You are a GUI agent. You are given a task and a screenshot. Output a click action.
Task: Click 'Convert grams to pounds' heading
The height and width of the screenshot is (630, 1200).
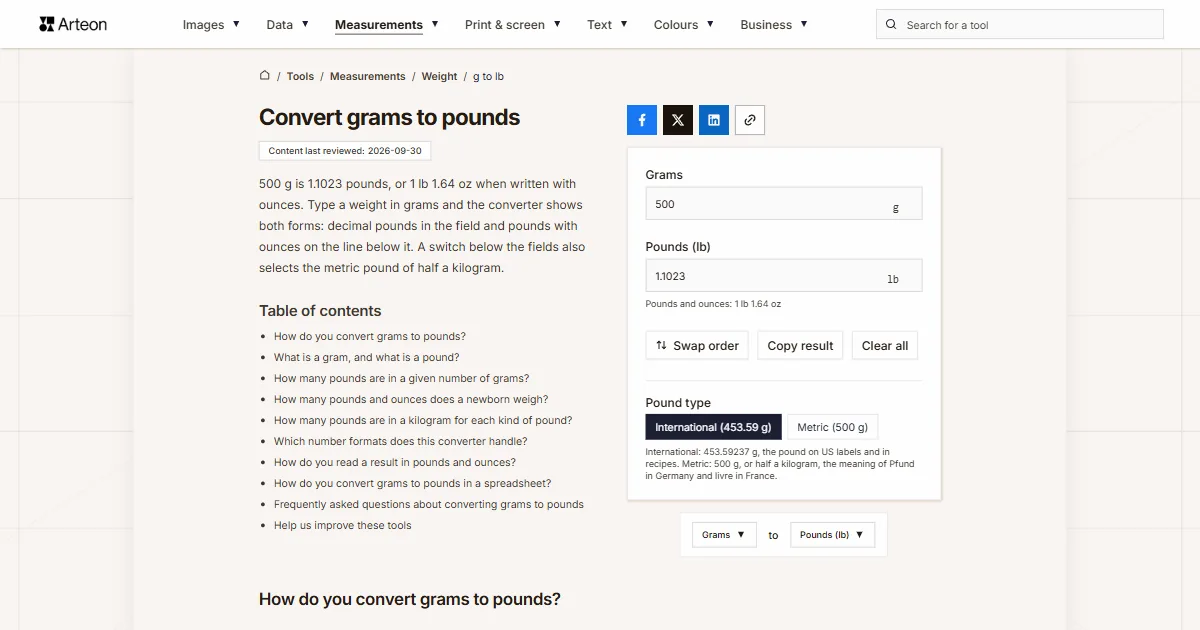pyautogui.click(x=390, y=117)
